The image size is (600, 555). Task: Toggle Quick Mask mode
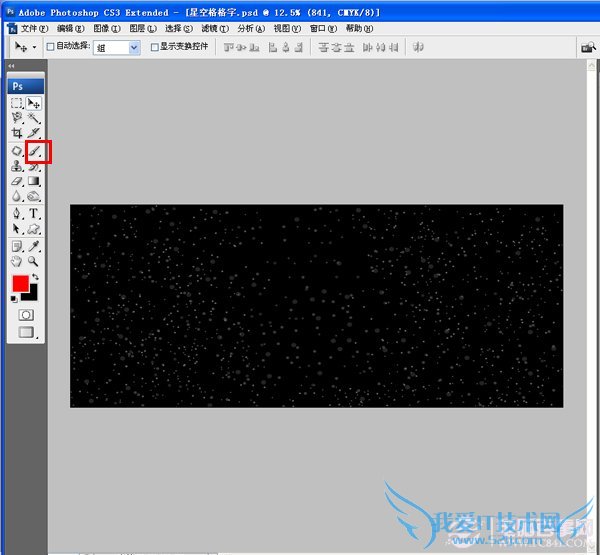[26, 315]
